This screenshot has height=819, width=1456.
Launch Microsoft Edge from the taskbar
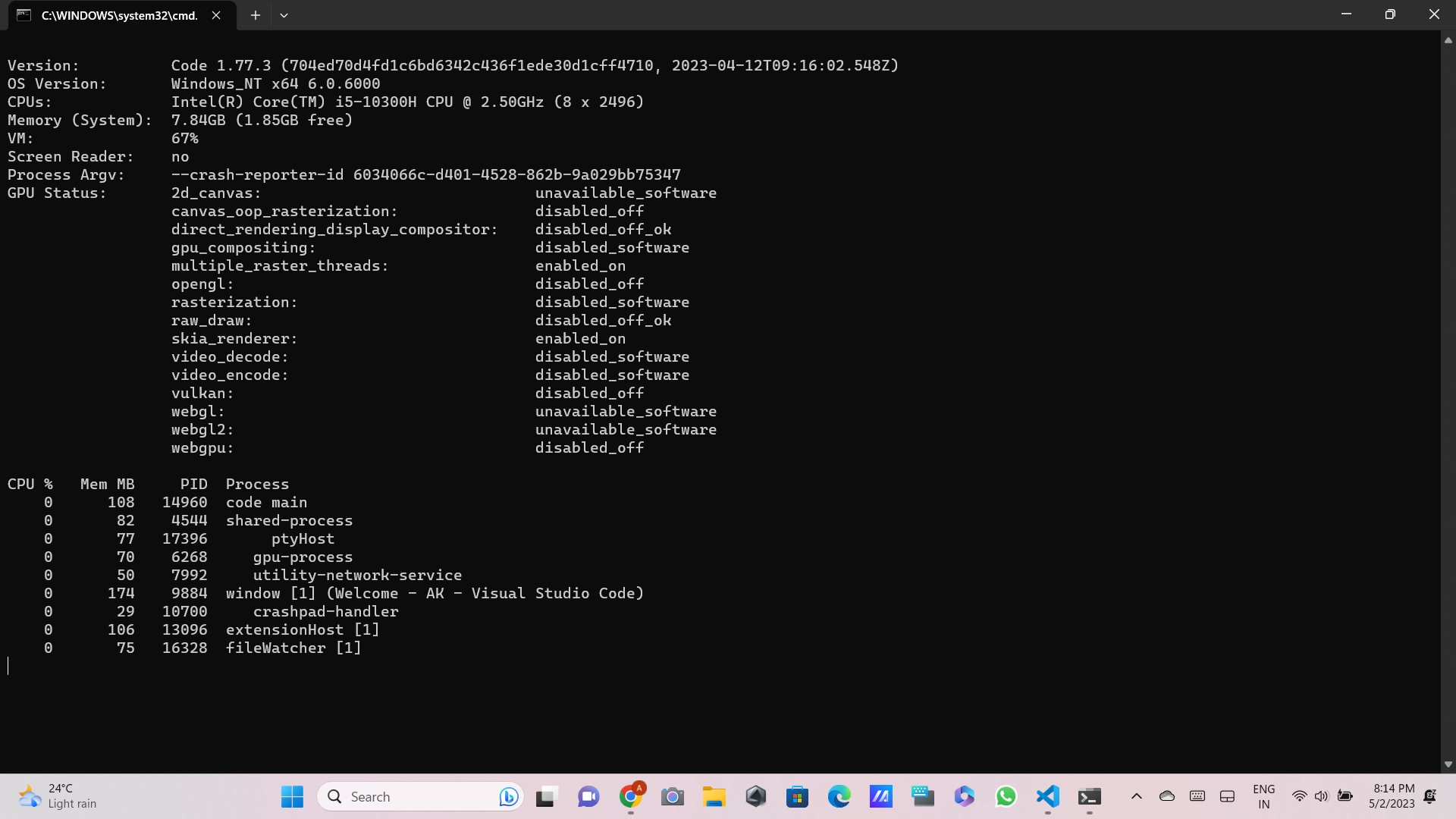click(839, 796)
